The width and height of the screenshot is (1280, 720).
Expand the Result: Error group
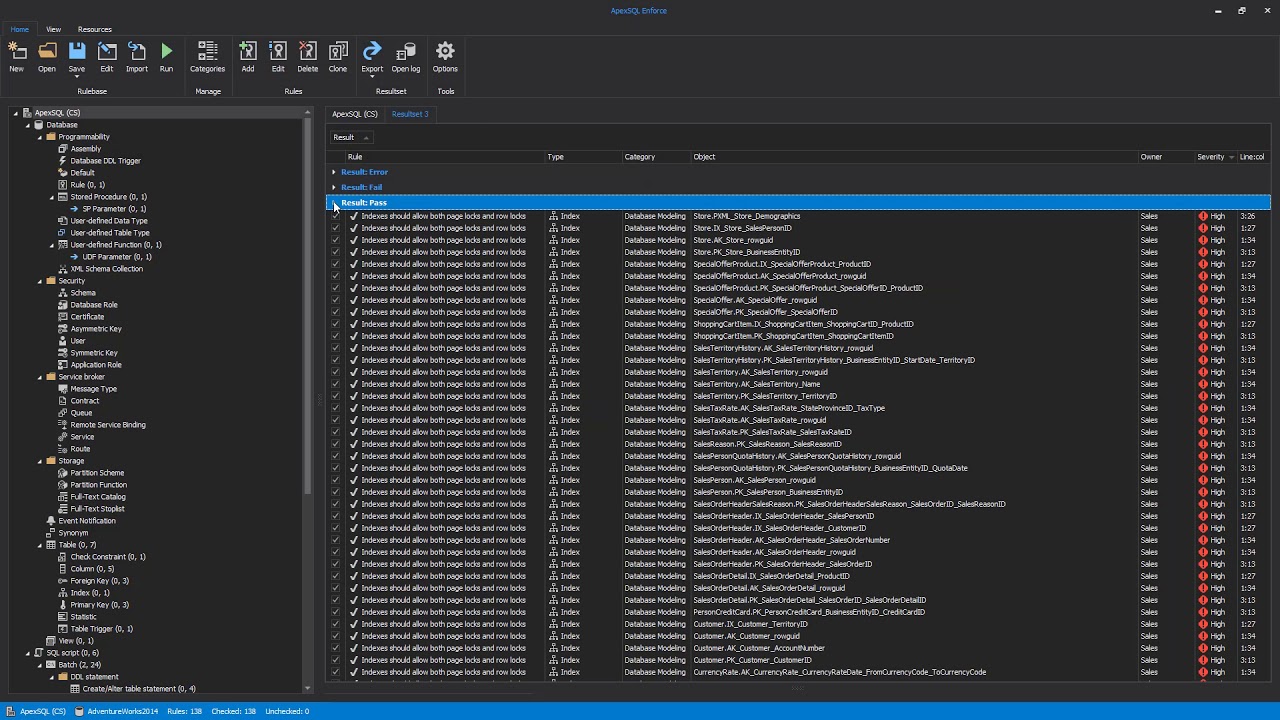point(334,172)
